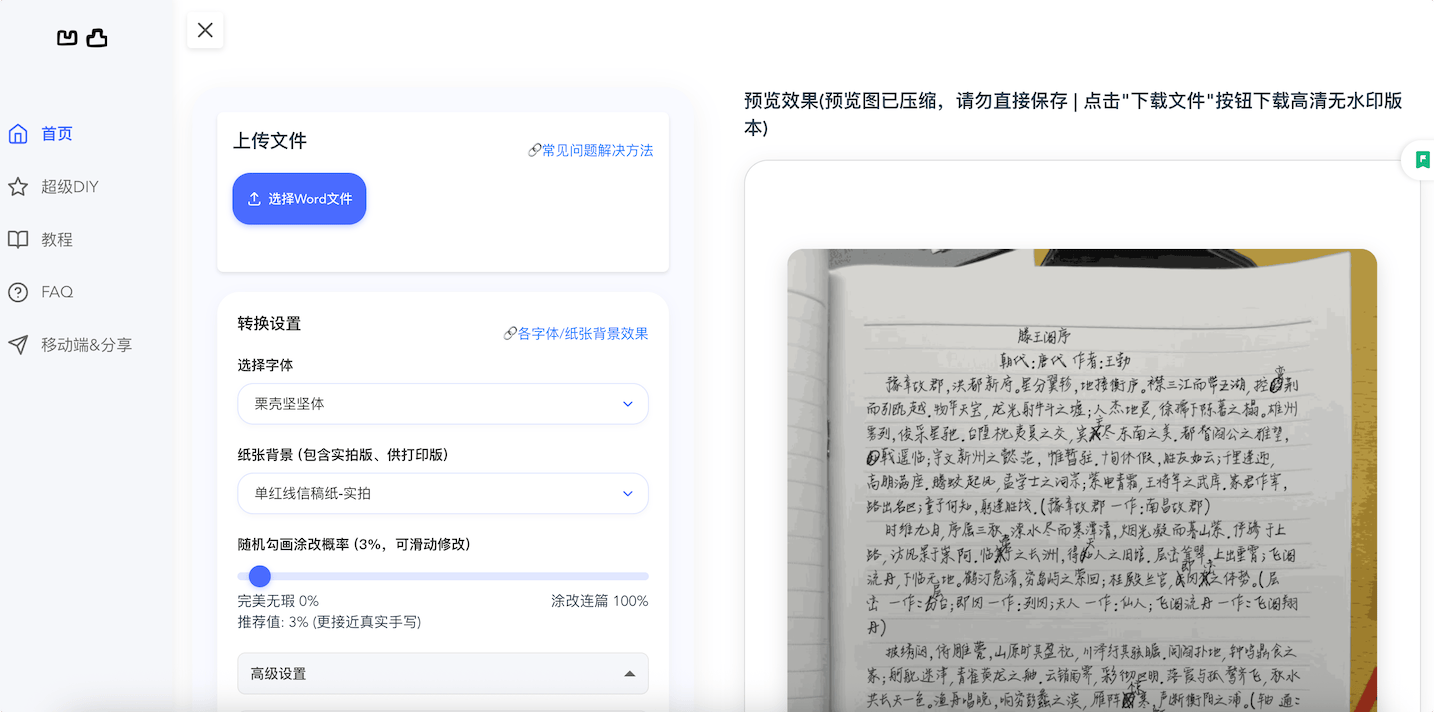Click the green bookmark icon at right edge

coord(1422,159)
